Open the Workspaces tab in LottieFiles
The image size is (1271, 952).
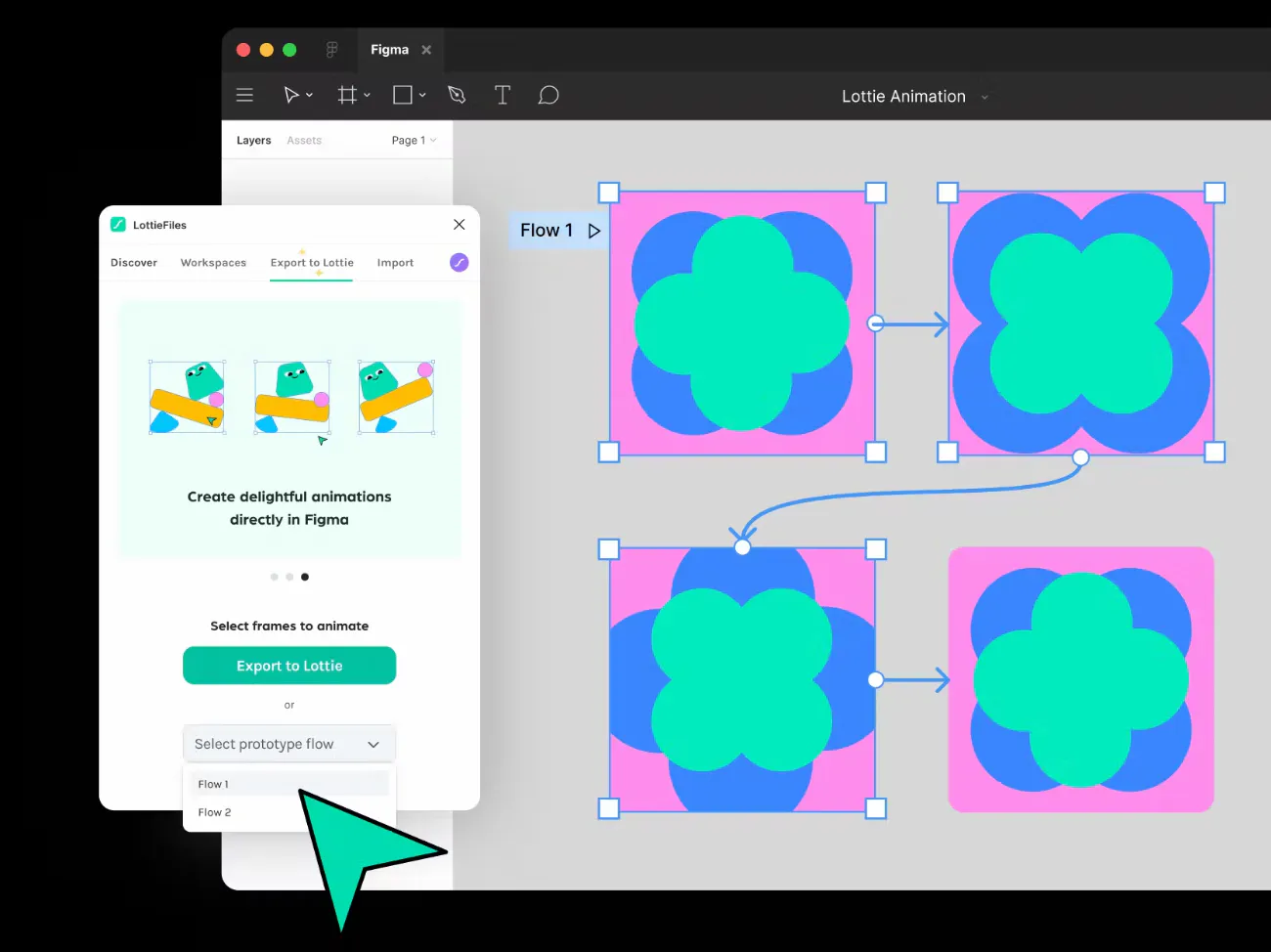[x=213, y=263]
